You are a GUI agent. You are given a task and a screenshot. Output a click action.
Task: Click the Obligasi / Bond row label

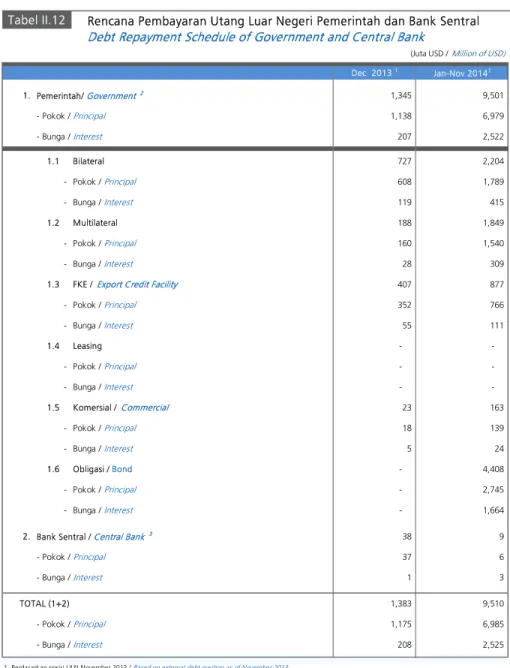coord(102,469)
